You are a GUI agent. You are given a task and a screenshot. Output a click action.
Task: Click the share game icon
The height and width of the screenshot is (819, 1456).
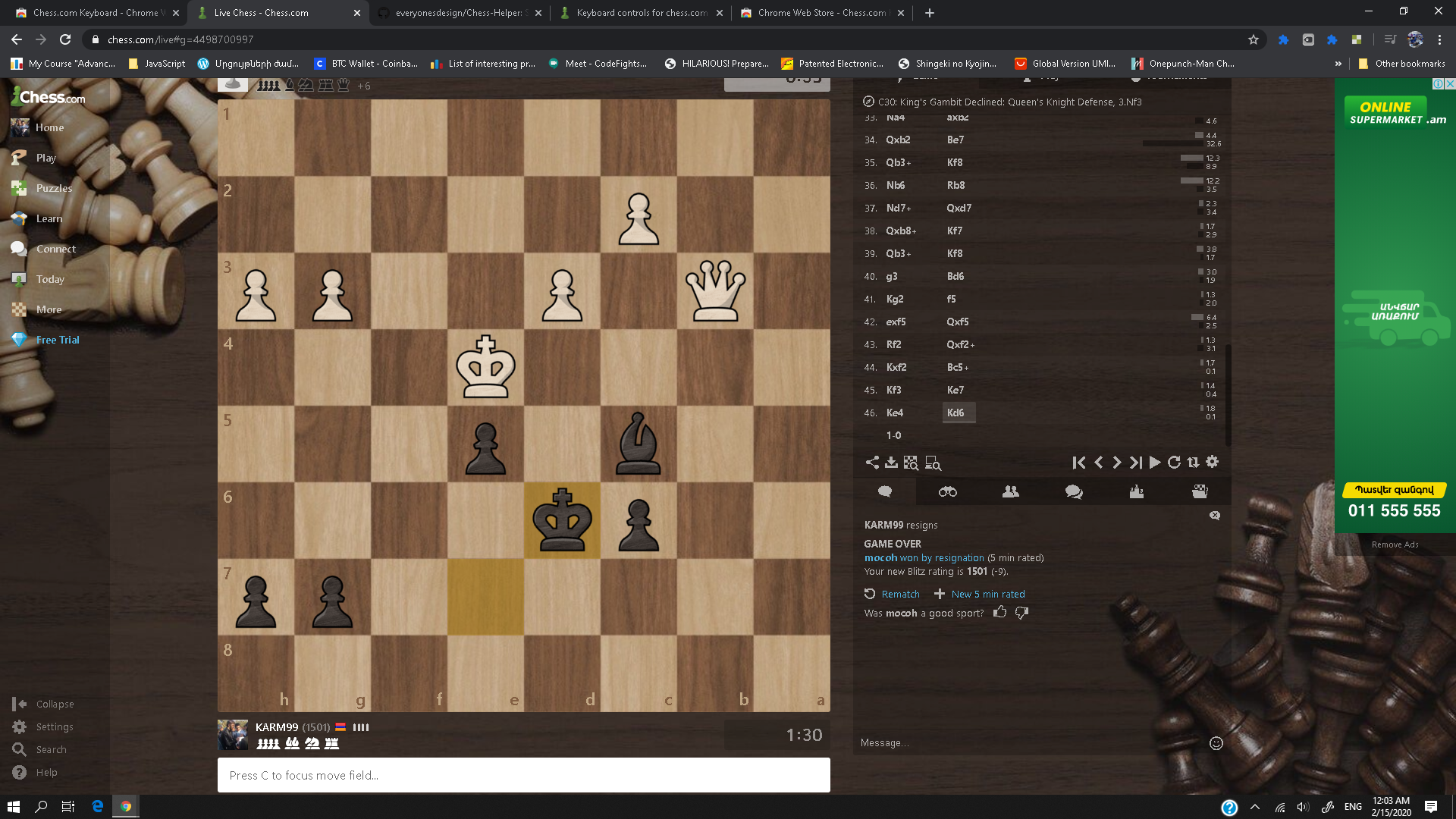click(x=872, y=463)
